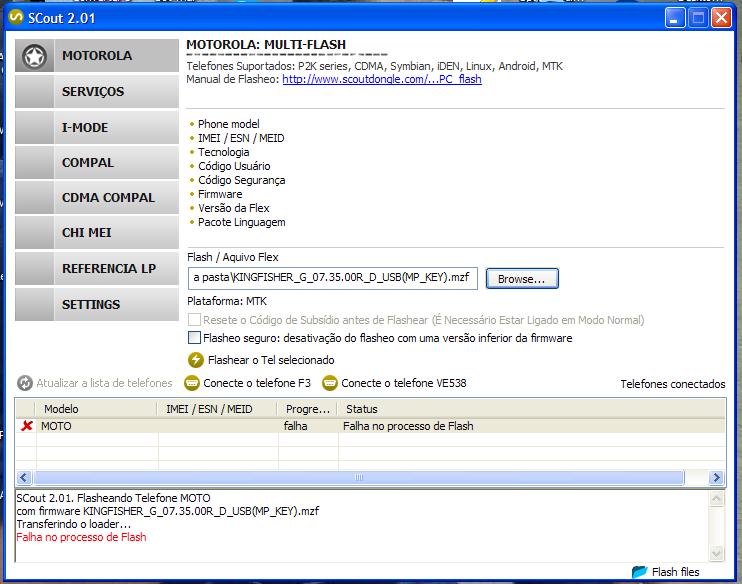
Task: Click the connector icon for telefone VE538
Action: (x=330, y=383)
